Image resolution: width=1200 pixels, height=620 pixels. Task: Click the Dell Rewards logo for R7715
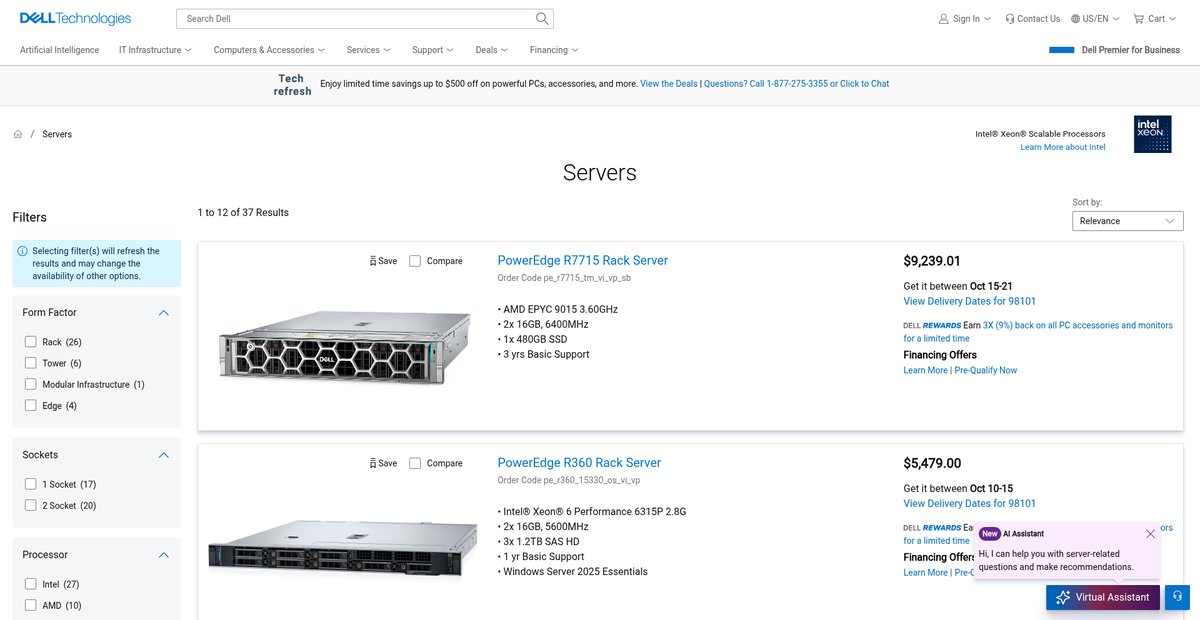[x=932, y=325]
